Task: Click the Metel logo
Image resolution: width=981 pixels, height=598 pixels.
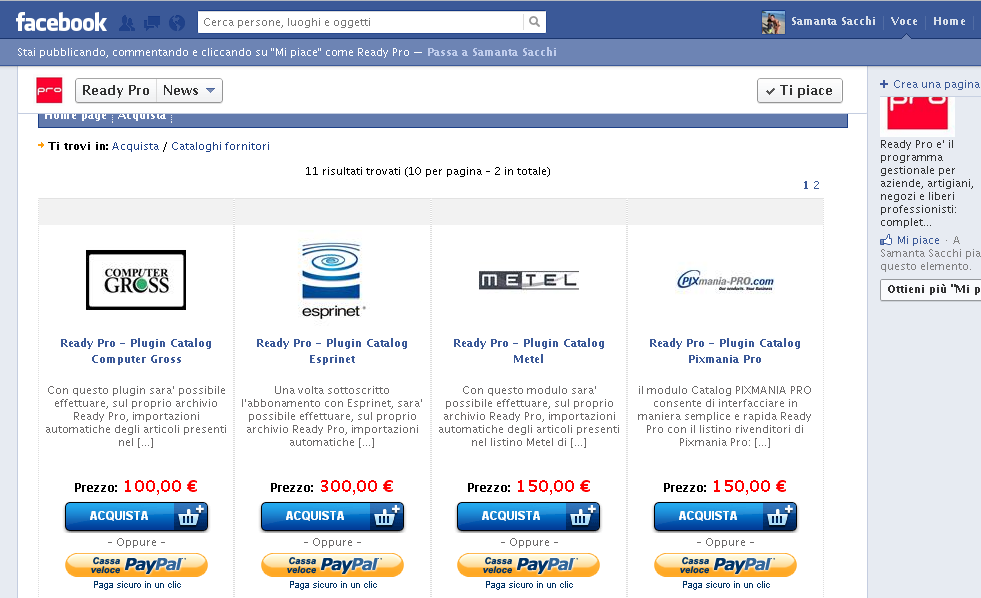Action: pos(529,280)
